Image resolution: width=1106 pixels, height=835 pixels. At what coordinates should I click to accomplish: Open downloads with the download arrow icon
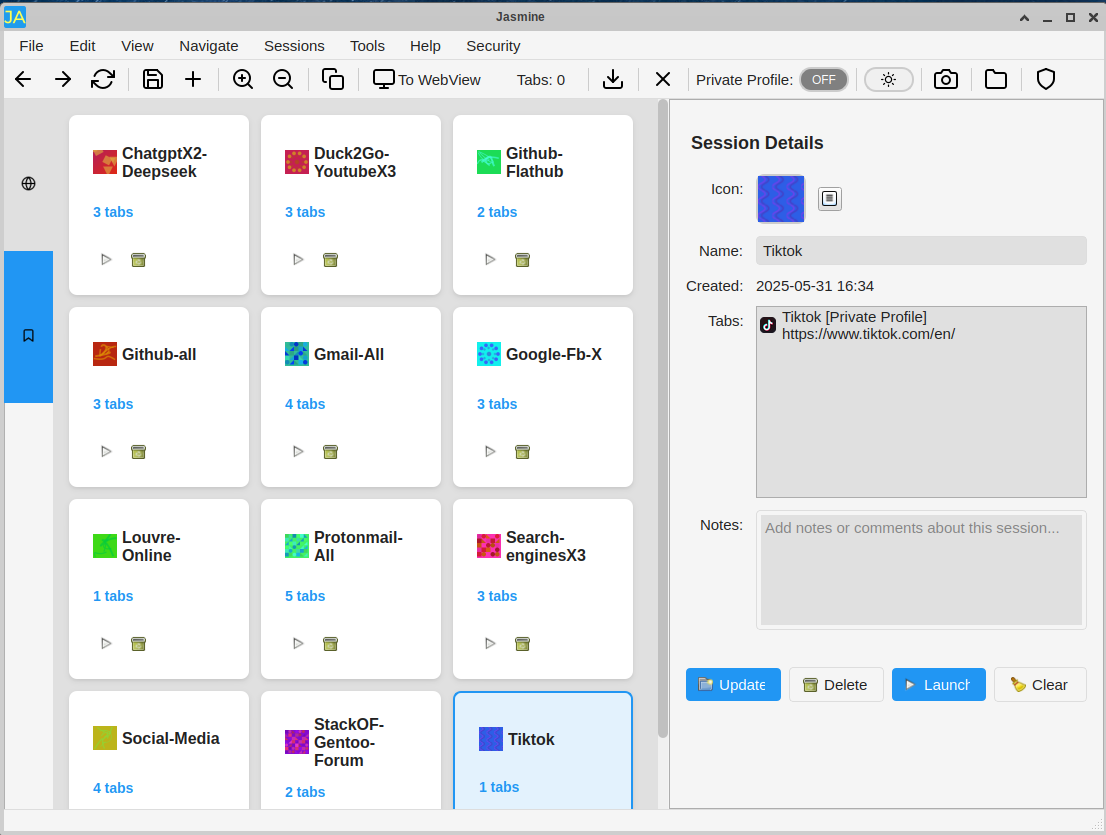point(613,80)
